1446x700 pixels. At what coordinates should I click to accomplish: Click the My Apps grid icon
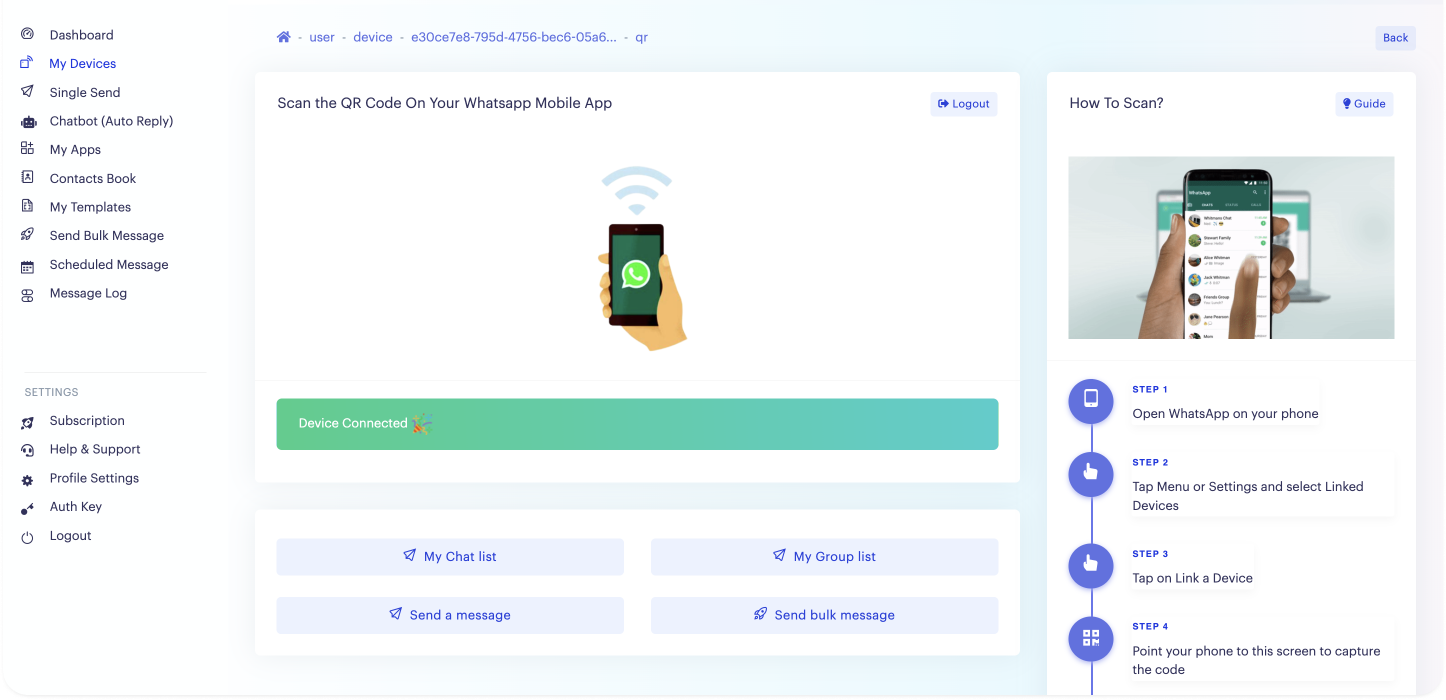28,149
